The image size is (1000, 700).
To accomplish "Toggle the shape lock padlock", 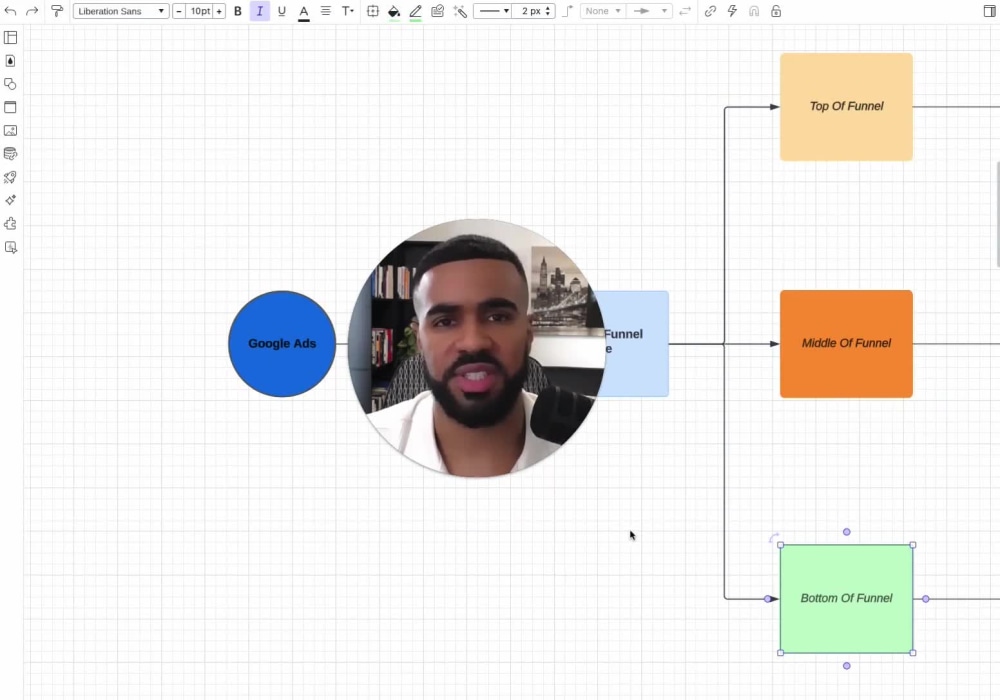I will (776, 11).
